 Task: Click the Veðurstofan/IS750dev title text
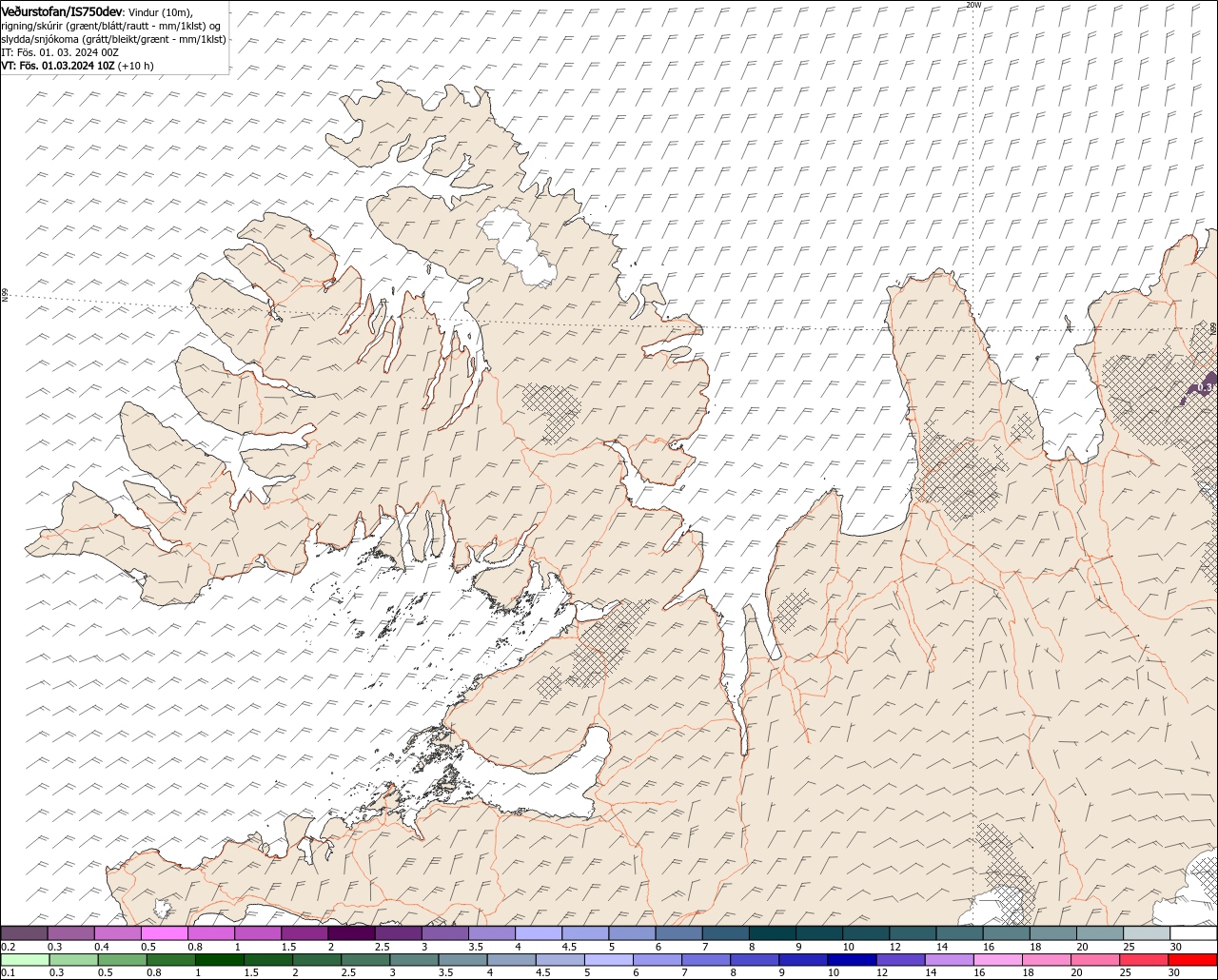click(63, 10)
